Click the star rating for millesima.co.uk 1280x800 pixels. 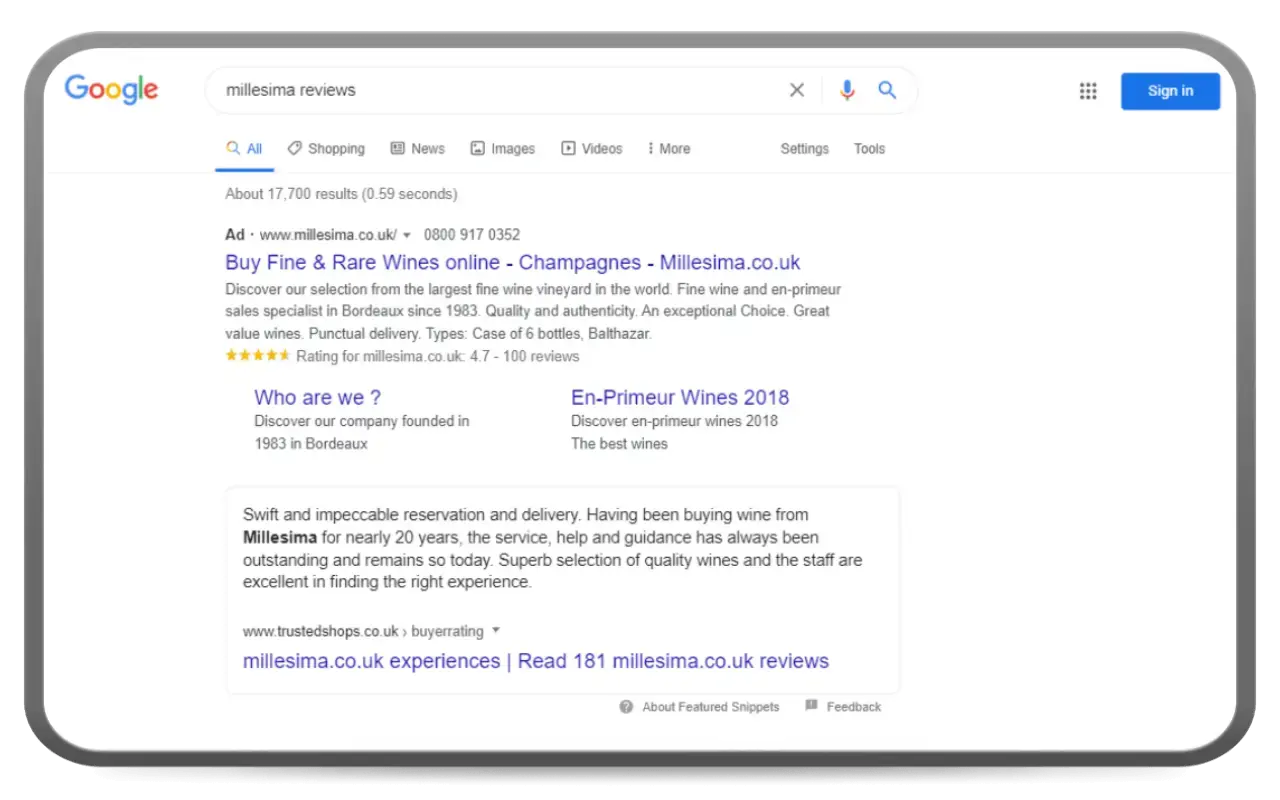tap(257, 356)
